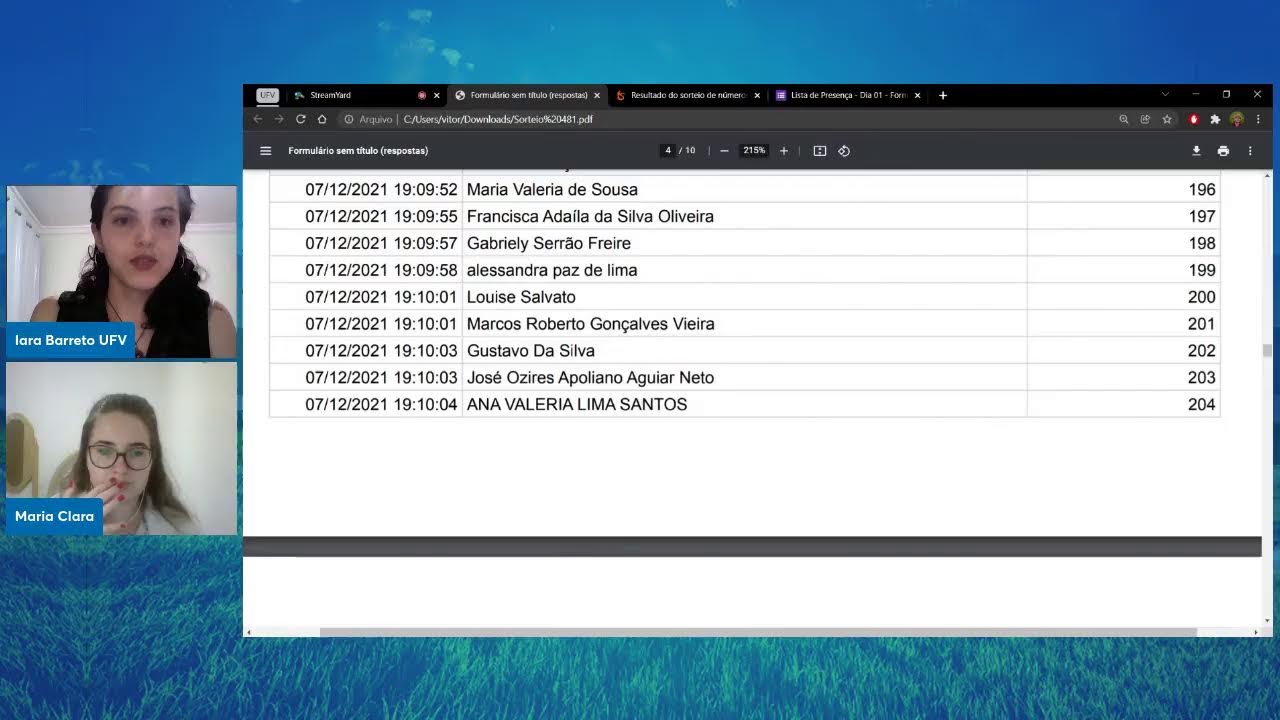Rotate the PDF document counterclockwise

click(844, 151)
